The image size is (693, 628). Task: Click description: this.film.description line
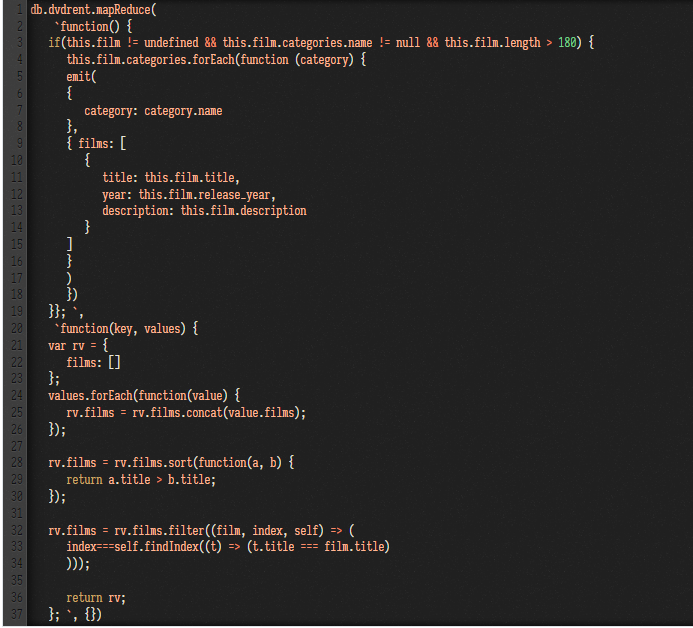pos(204,211)
